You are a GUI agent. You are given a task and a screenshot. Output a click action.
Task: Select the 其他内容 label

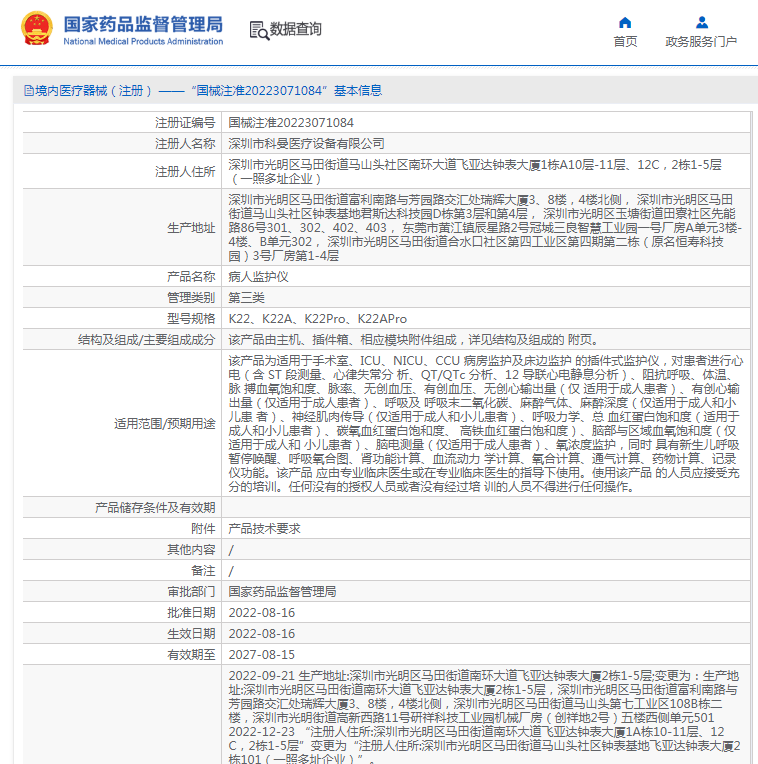(191, 550)
